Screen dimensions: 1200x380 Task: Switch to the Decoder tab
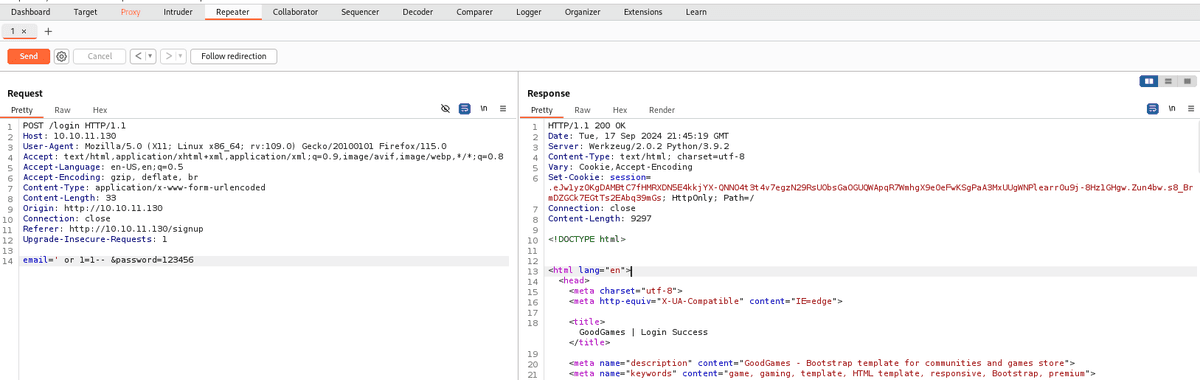click(x=417, y=11)
